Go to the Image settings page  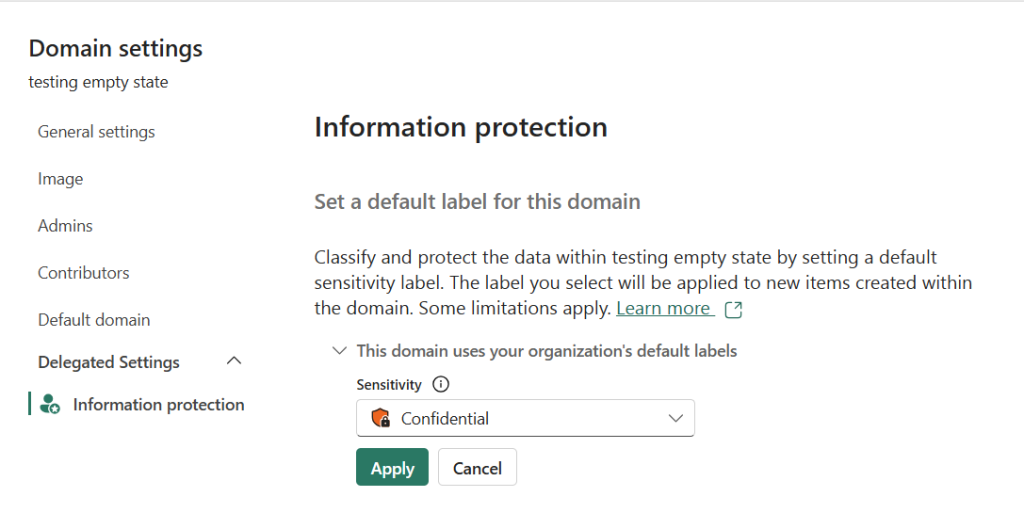(60, 179)
